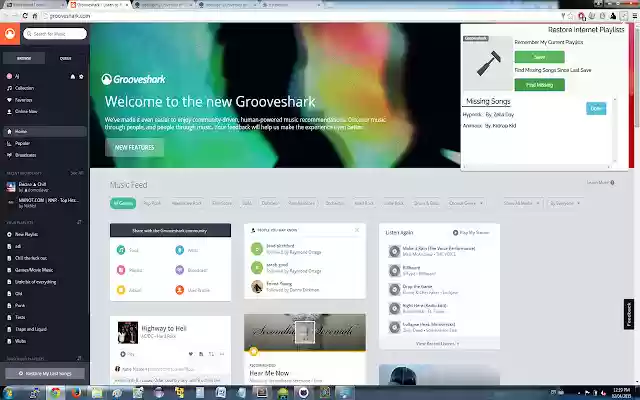640x400 pixels.
Task: Open the Chill the fuck out playlist
Action: [31, 258]
